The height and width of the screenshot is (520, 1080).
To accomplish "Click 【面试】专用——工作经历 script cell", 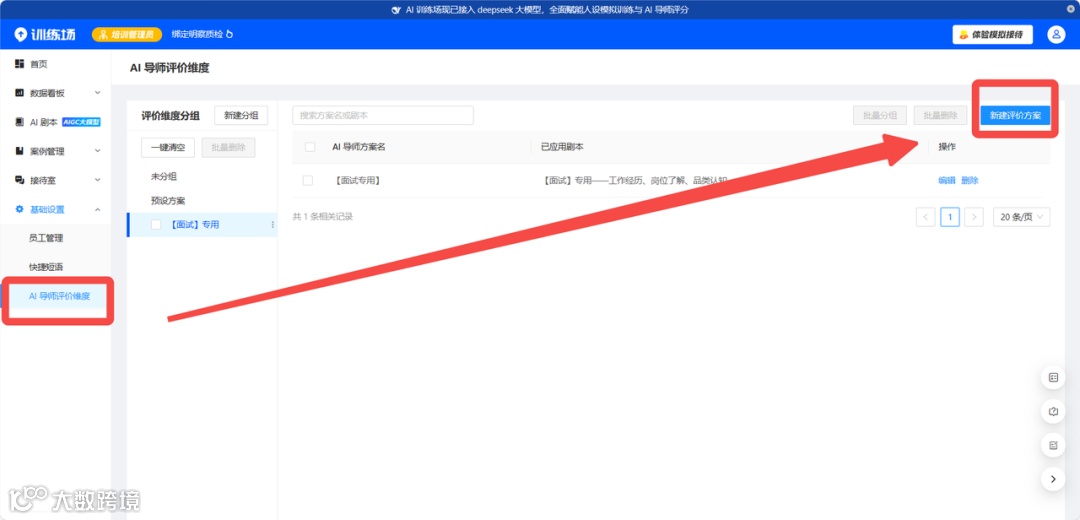I will 634,180.
